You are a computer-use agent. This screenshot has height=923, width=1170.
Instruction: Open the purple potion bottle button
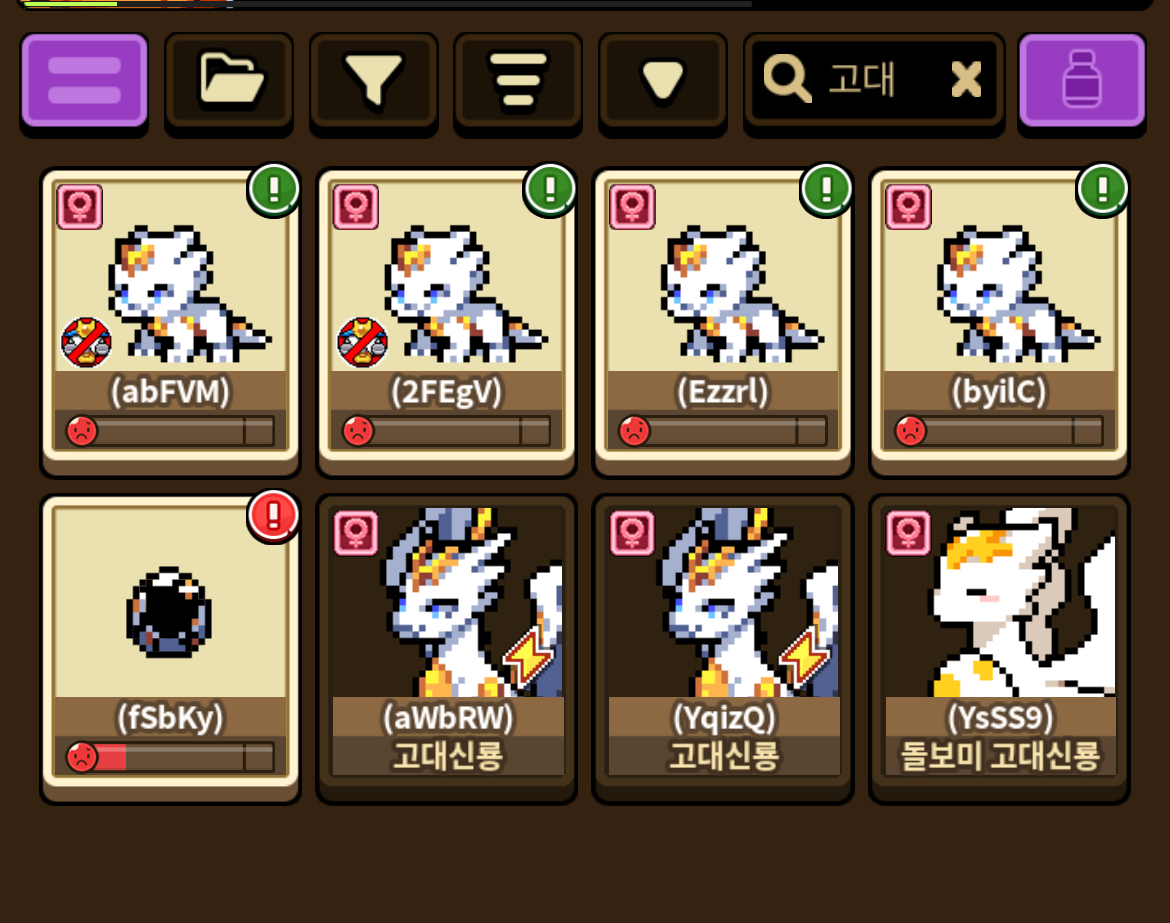tap(1082, 81)
